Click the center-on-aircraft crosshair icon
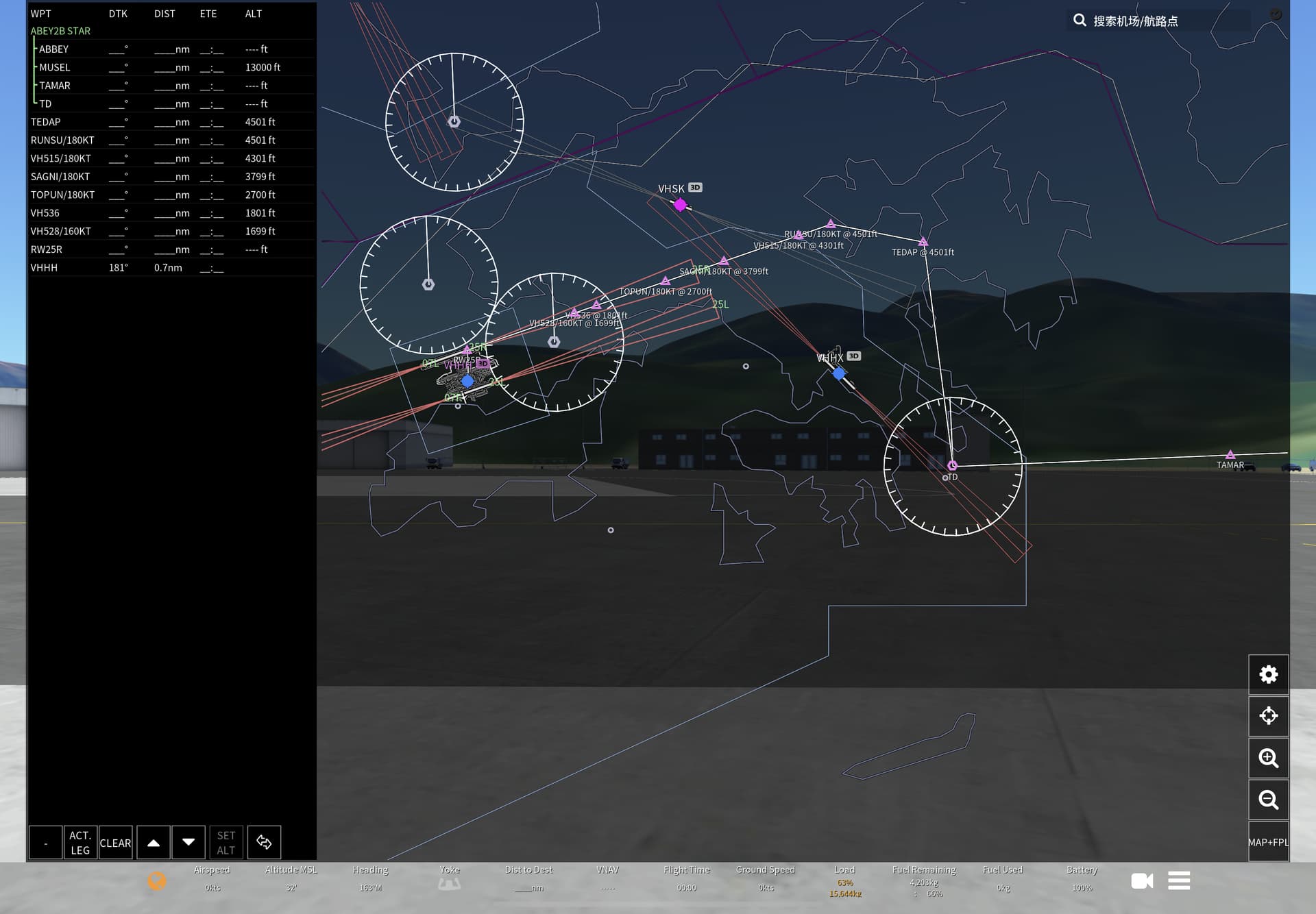Image resolution: width=1316 pixels, height=914 pixels. [x=1268, y=716]
